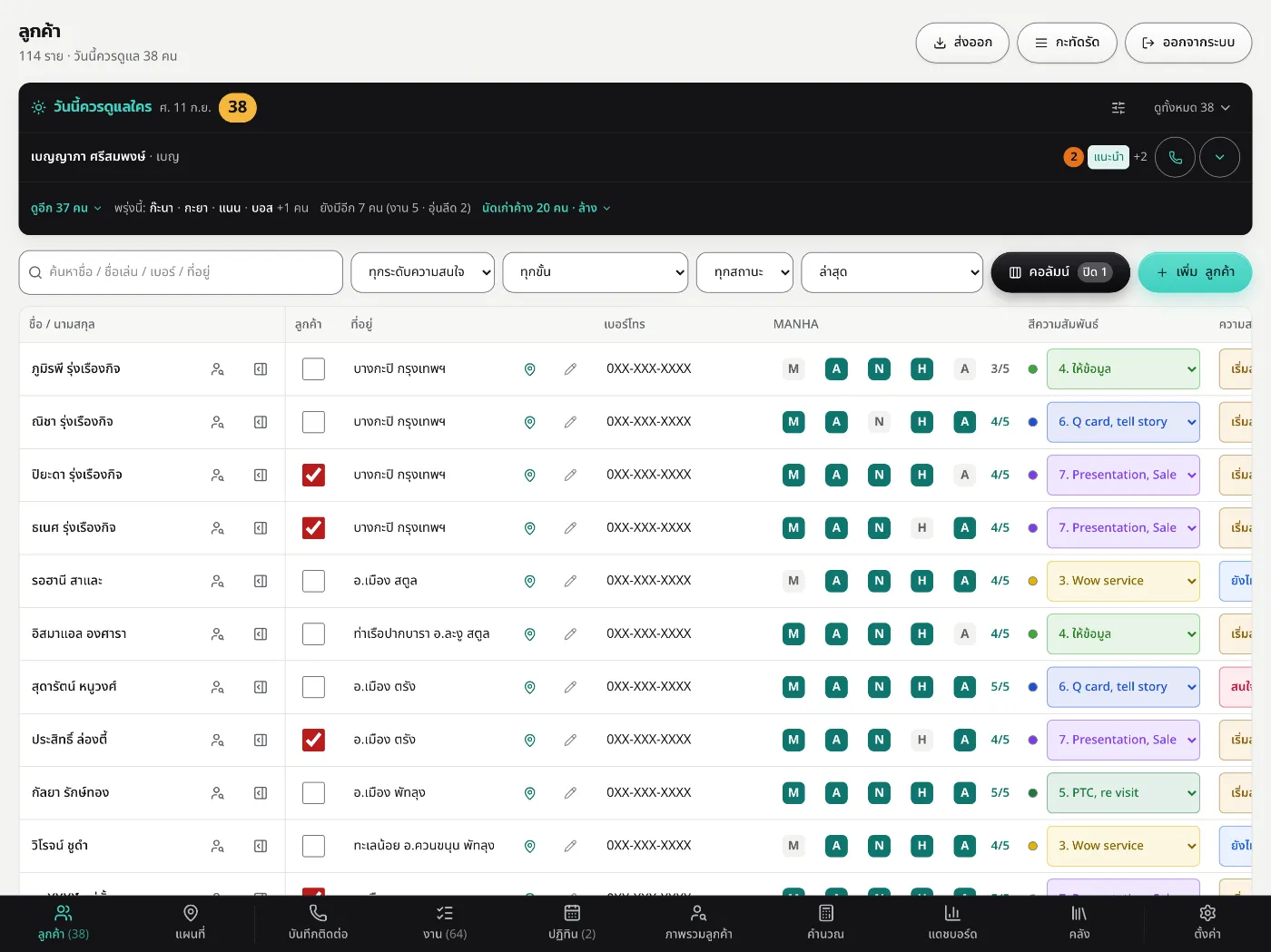Open the side panel icon for ธเนศ รุ่งเรืองกิจ
This screenshot has height=952, width=1271.
261,528
